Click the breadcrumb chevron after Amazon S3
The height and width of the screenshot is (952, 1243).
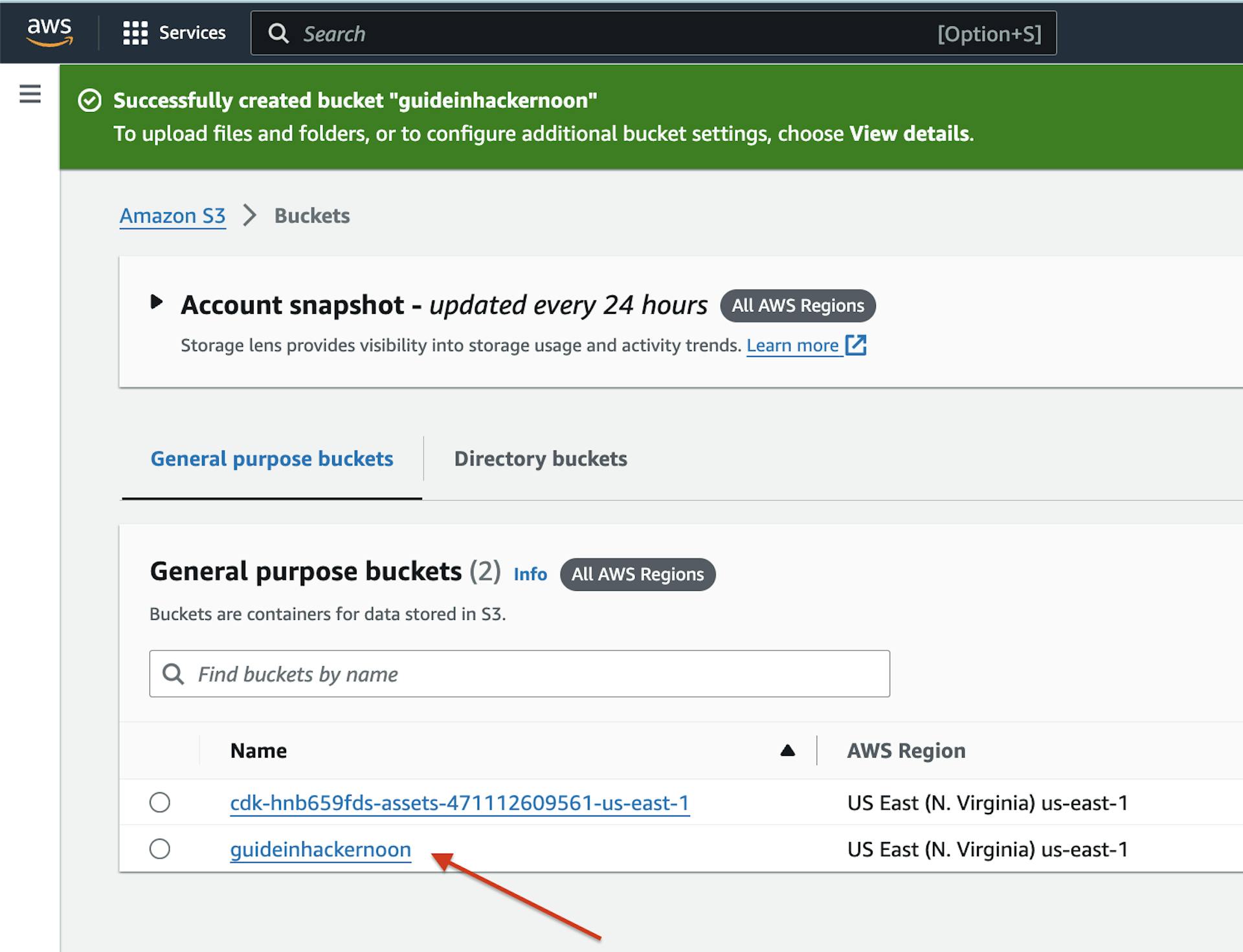pyautogui.click(x=249, y=216)
